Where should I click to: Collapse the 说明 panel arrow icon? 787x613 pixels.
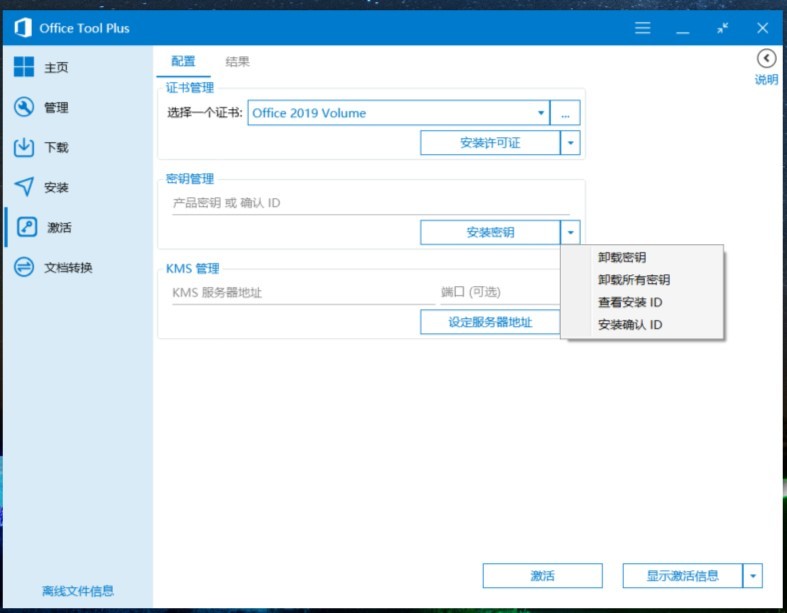(x=766, y=59)
